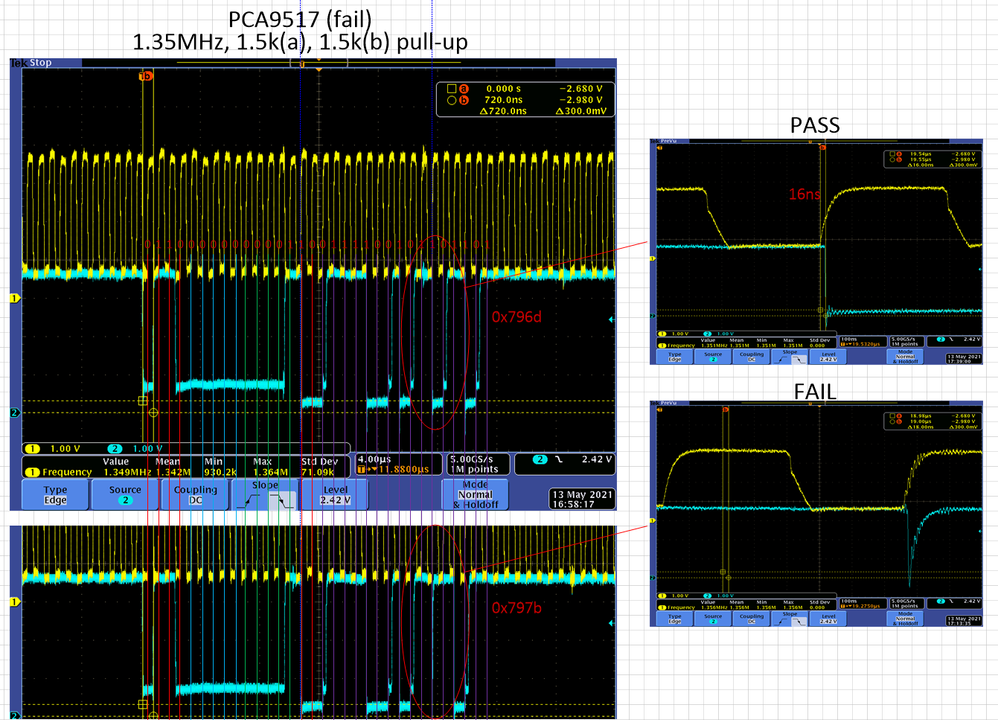
Task: Click channel 1 ground marker on upper main waveform
Action: [x=15, y=298]
